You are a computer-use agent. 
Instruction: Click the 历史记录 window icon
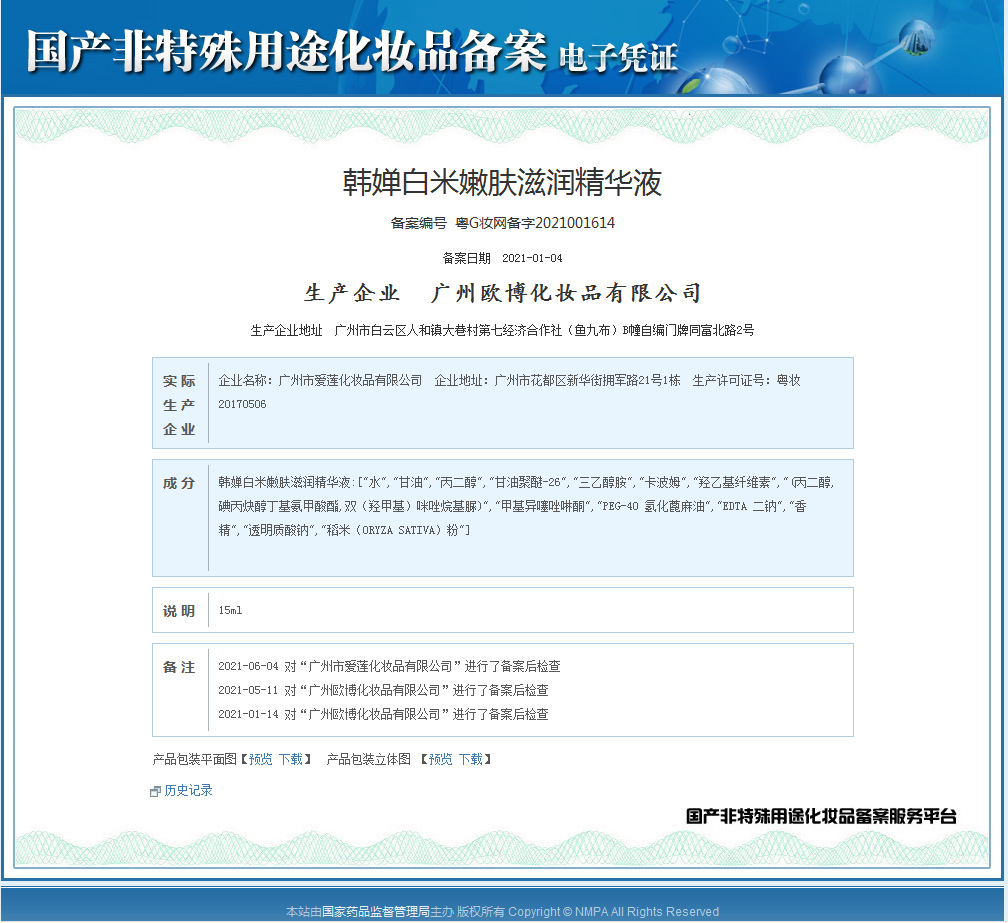click(155, 791)
